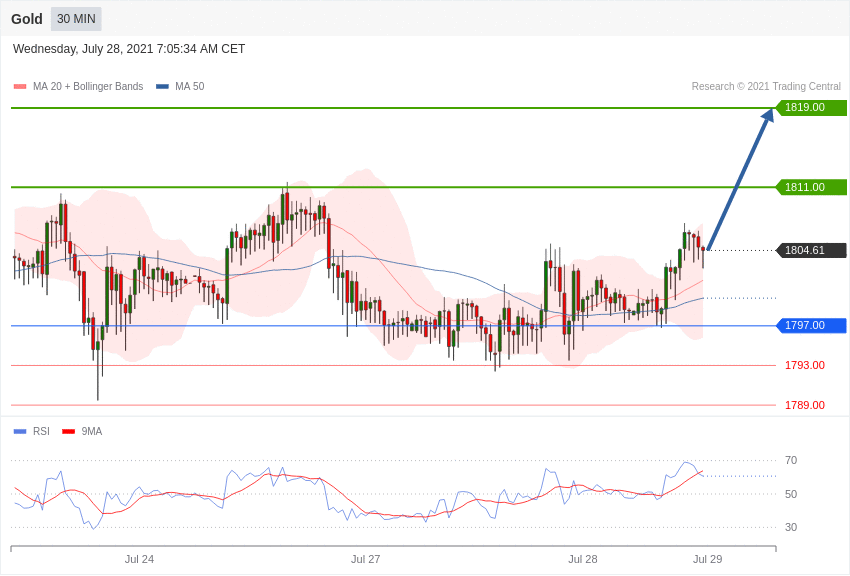This screenshot has height=576, width=850.
Task: Click the 1804.61 current price tag
Action: pyautogui.click(x=812, y=250)
